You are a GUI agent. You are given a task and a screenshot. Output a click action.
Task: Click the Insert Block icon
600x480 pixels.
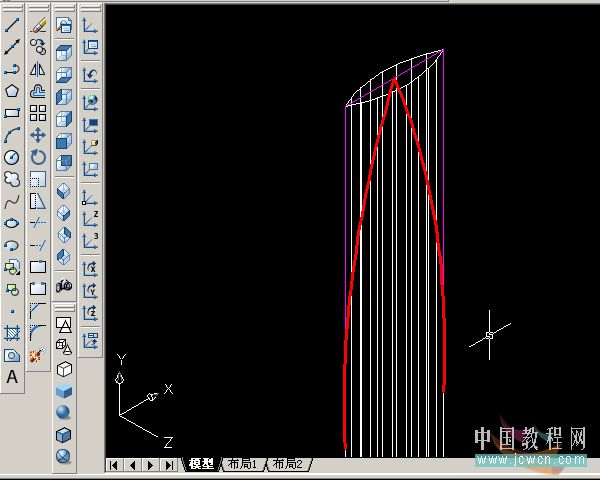12,267
